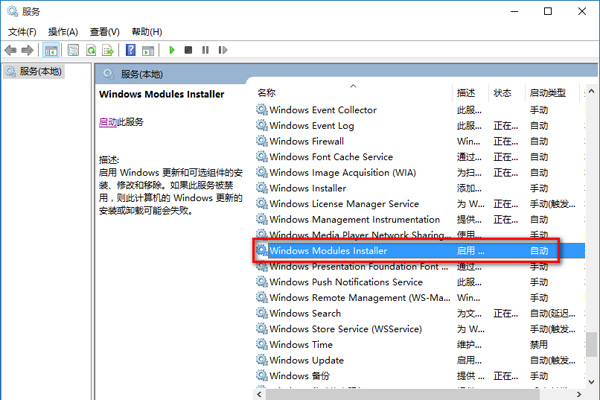Click the Export List toolbar icon
600x400 pixels.
pyautogui.click(x=108, y=50)
